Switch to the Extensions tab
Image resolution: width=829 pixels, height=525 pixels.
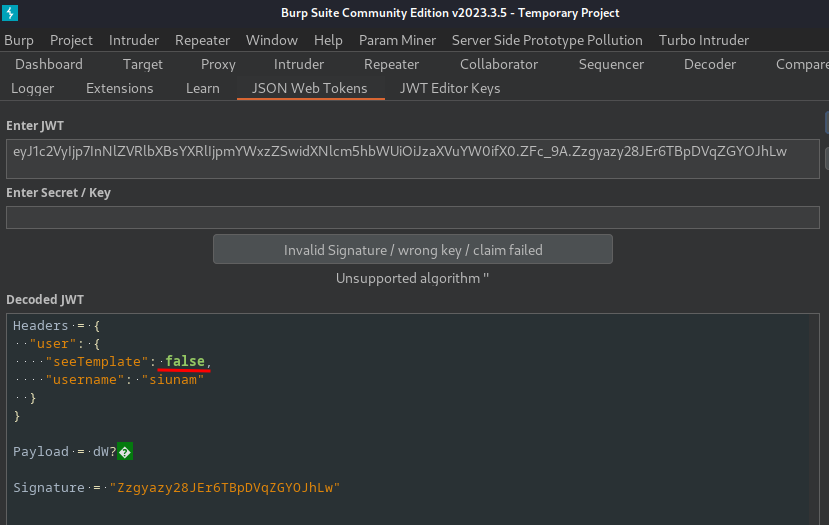pos(119,88)
